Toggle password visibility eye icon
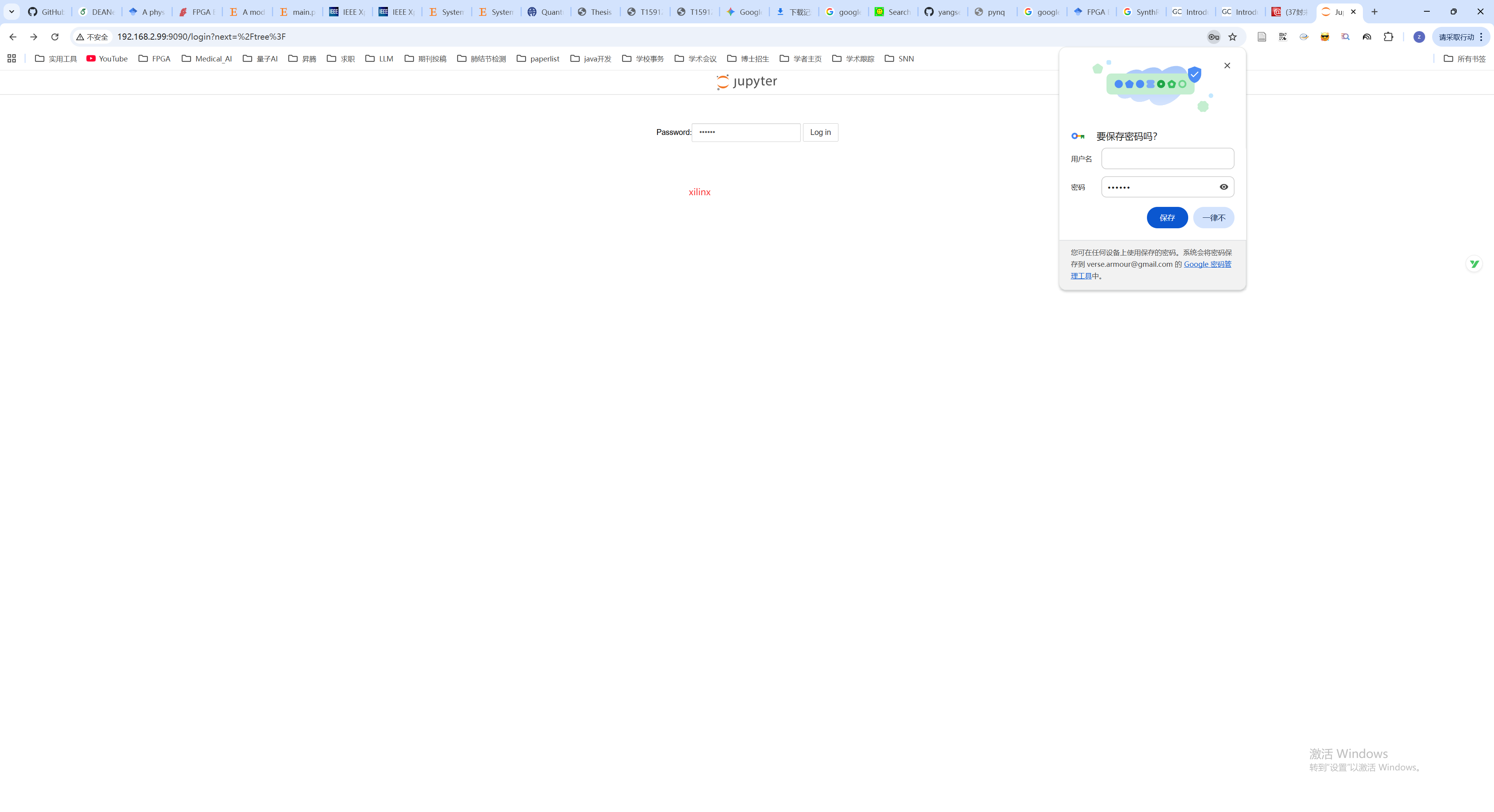 (1224, 187)
